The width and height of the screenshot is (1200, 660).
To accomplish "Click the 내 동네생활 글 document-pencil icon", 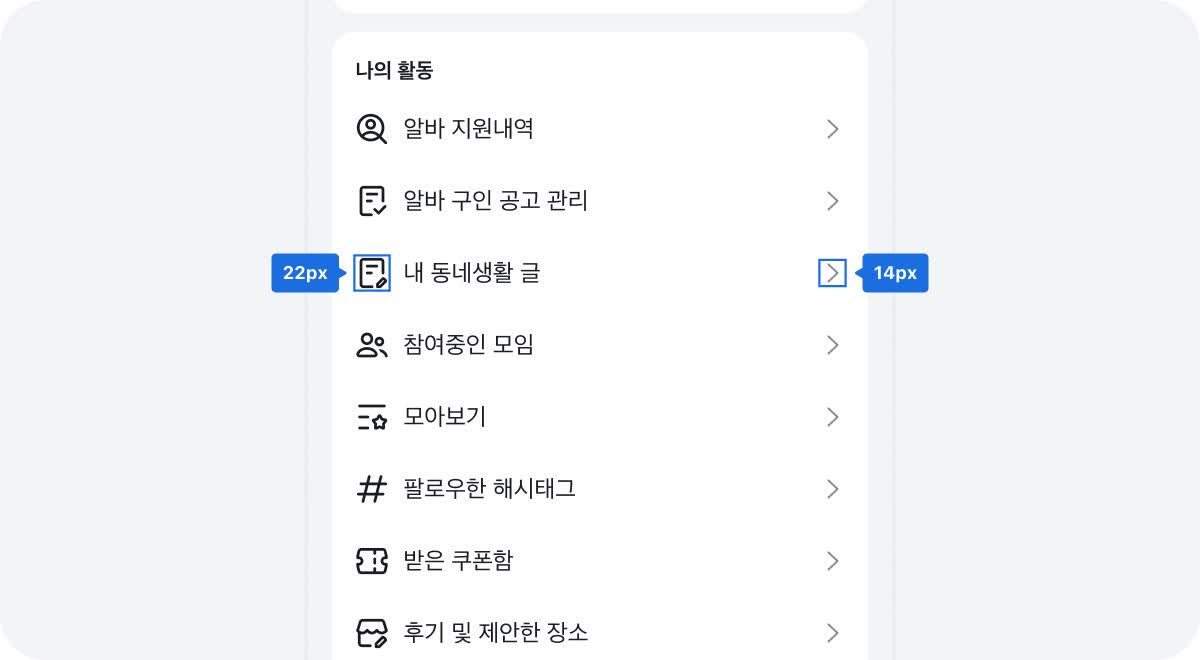I will coord(372,273).
